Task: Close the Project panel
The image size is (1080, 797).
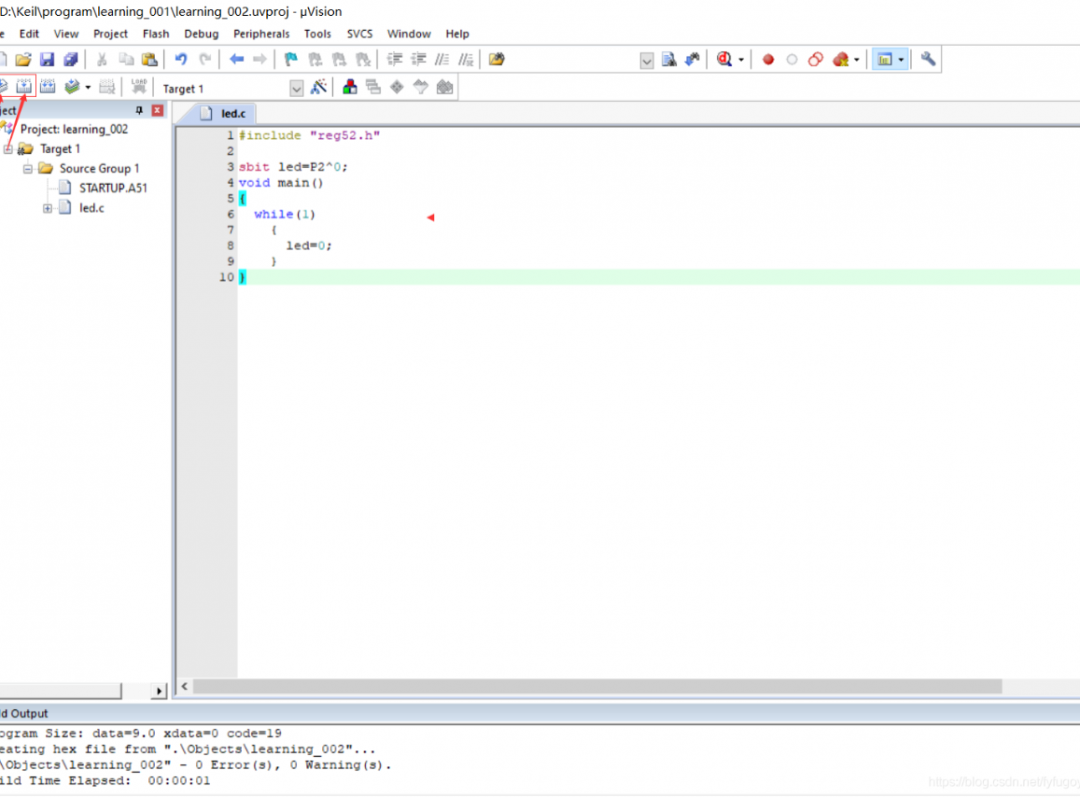Action: 158,110
